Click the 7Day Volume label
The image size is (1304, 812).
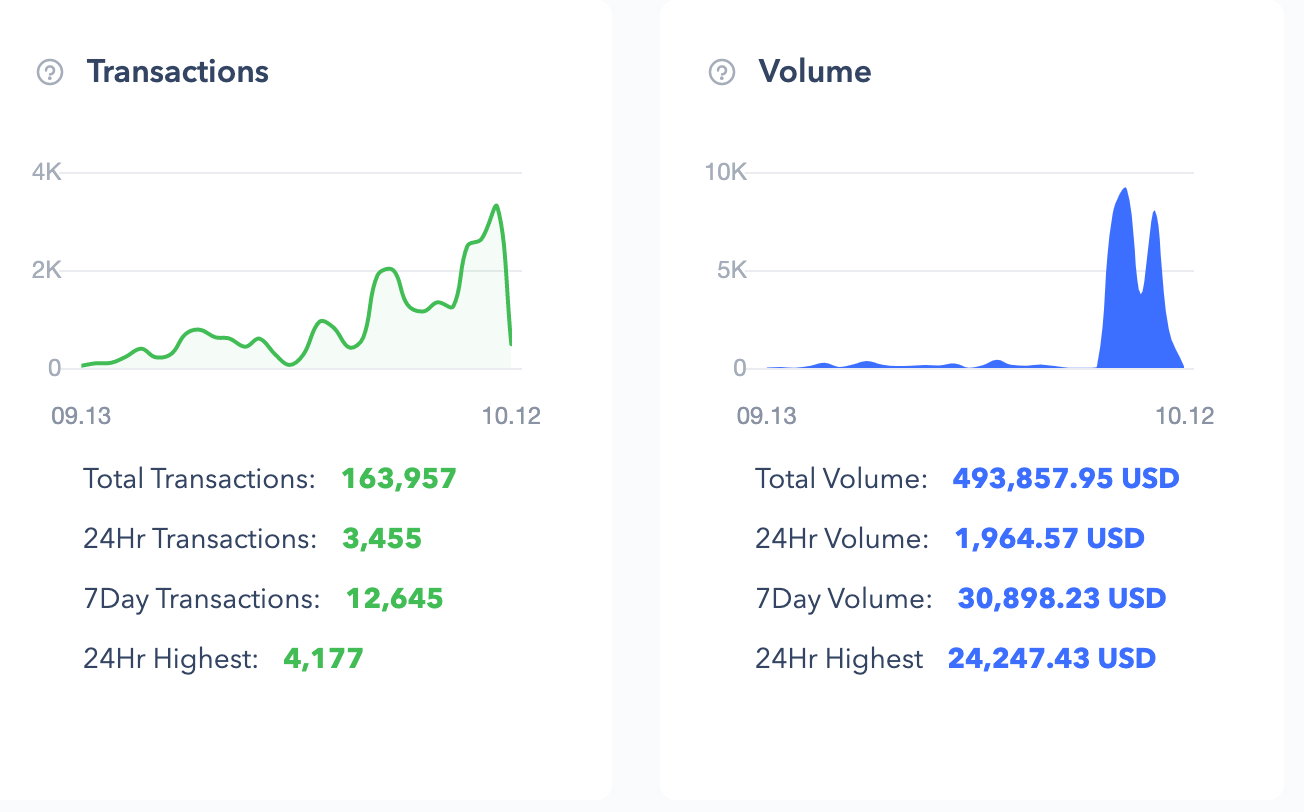click(844, 599)
